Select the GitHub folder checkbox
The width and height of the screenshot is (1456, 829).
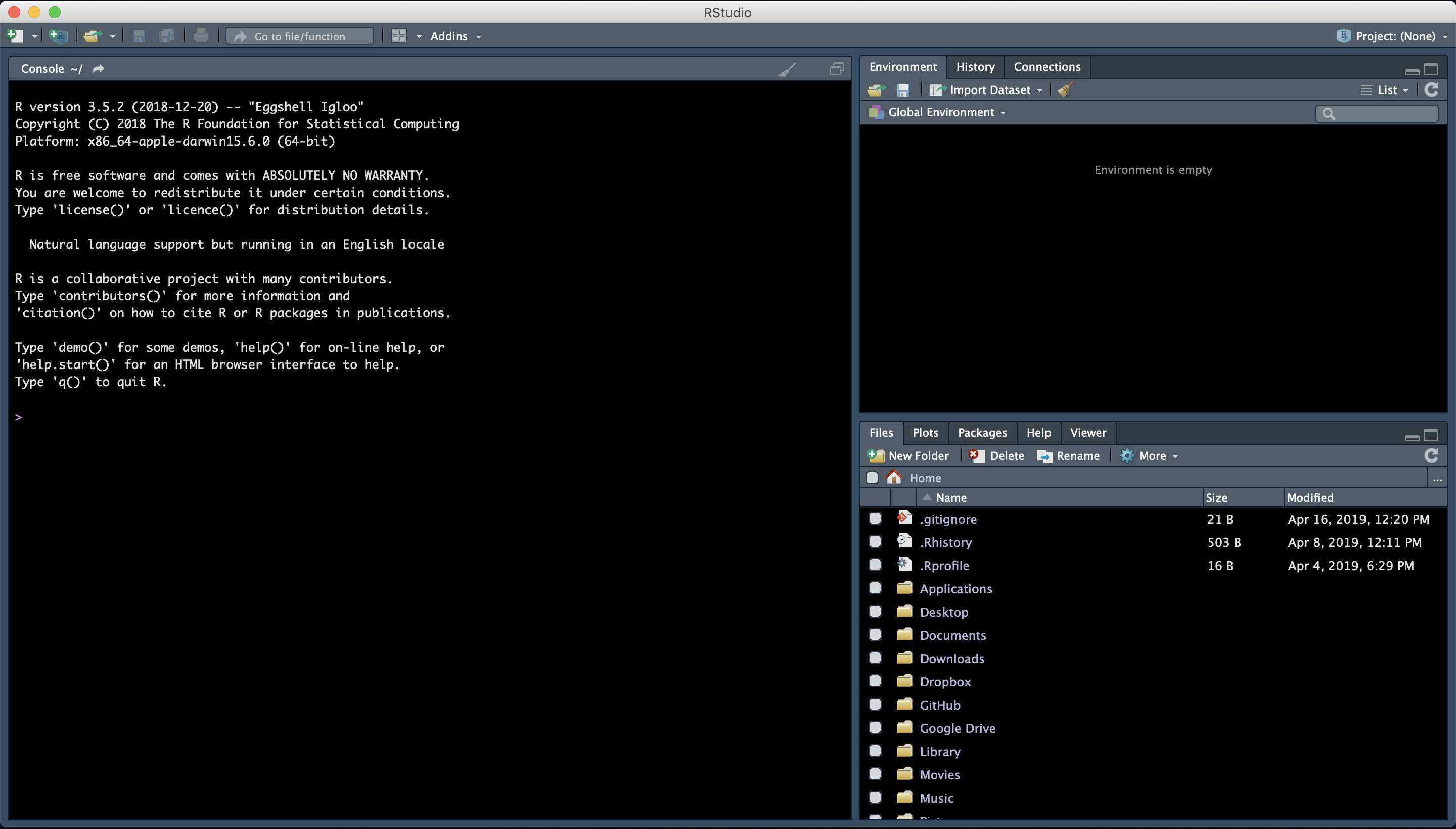click(875, 704)
